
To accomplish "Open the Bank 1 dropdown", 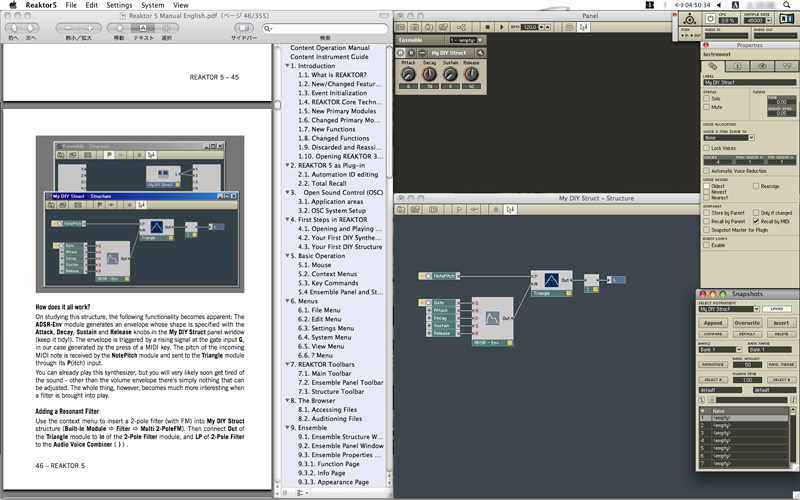I will coord(720,349).
